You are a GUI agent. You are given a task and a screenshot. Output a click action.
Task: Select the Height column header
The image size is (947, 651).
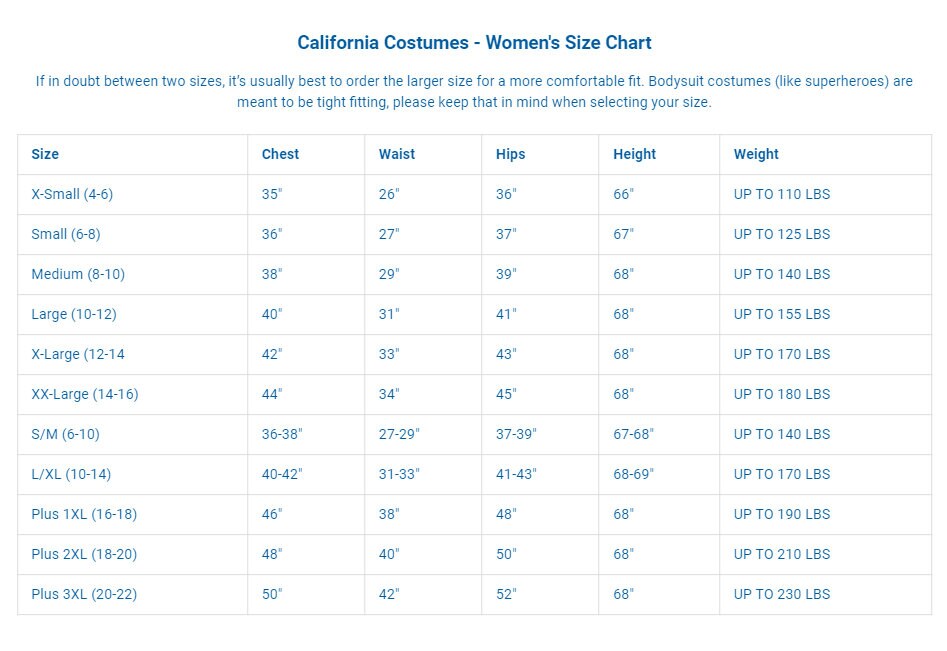[635, 154]
